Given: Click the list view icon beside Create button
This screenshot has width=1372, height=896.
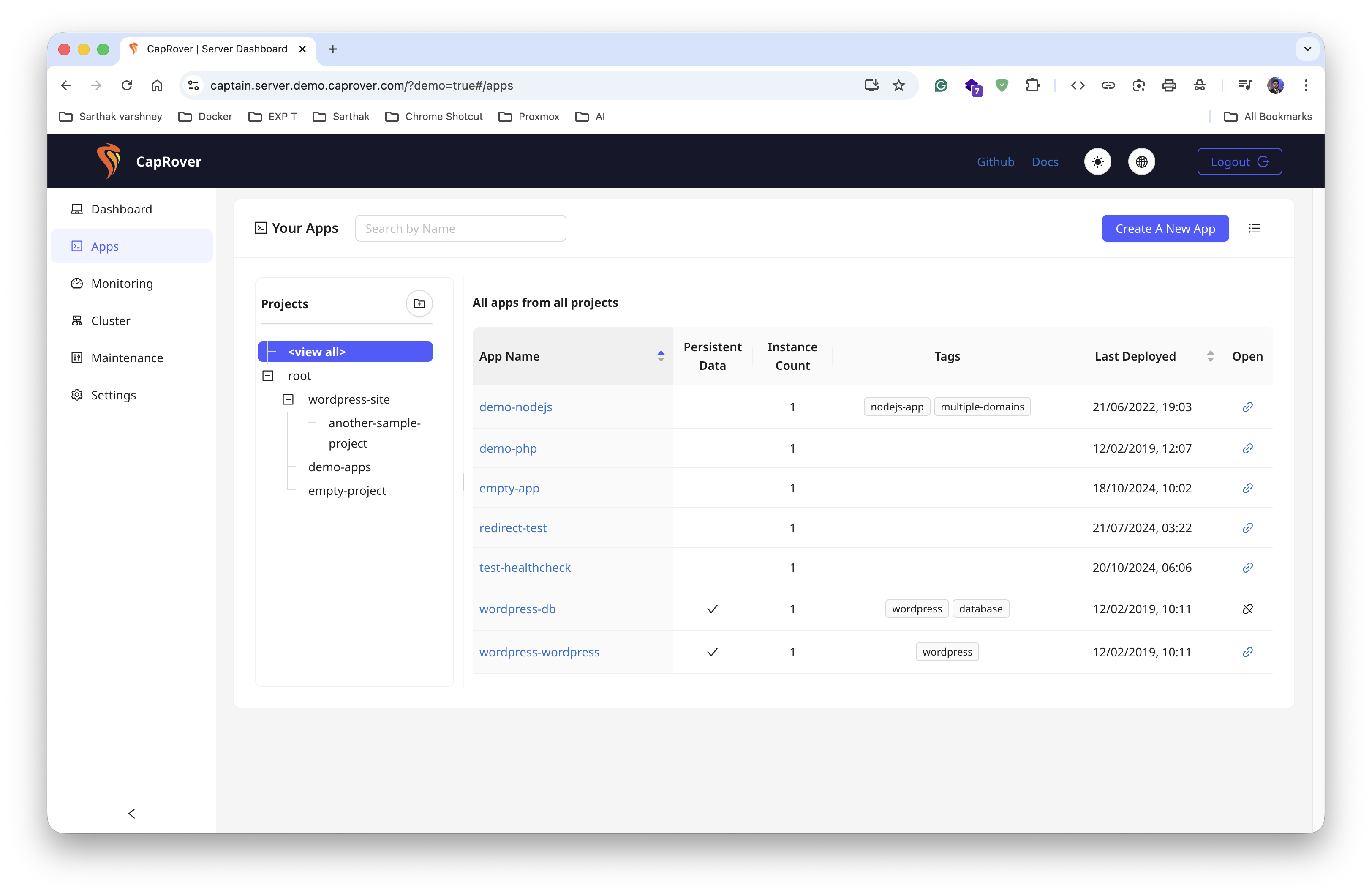Looking at the screenshot, I should click(x=1255, y=229).
